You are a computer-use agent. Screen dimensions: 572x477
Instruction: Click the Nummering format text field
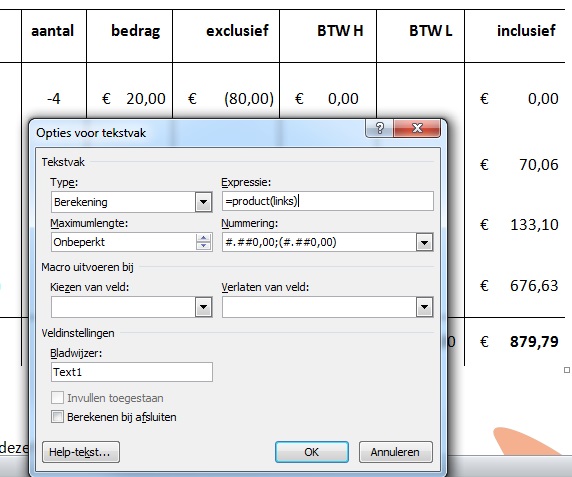point(319,242)
